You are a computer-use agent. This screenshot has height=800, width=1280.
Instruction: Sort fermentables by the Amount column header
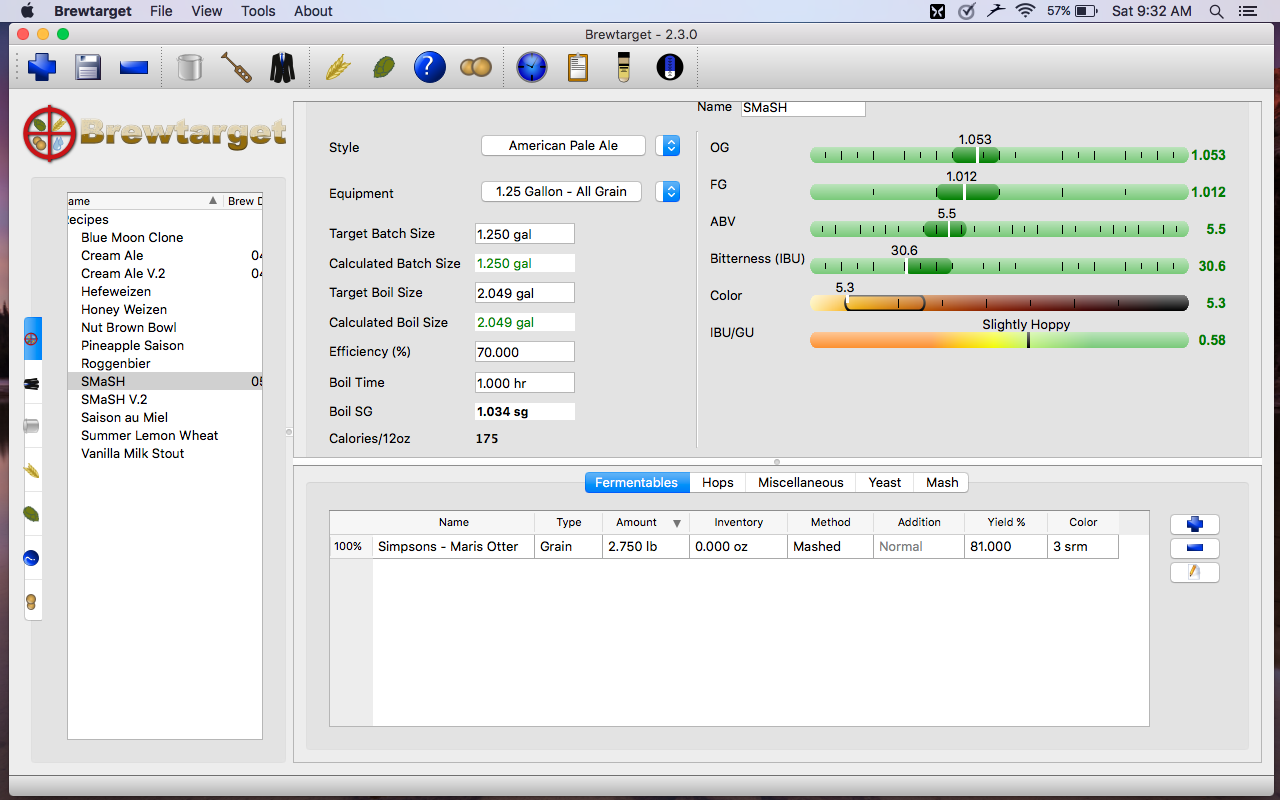click(645, 522)
